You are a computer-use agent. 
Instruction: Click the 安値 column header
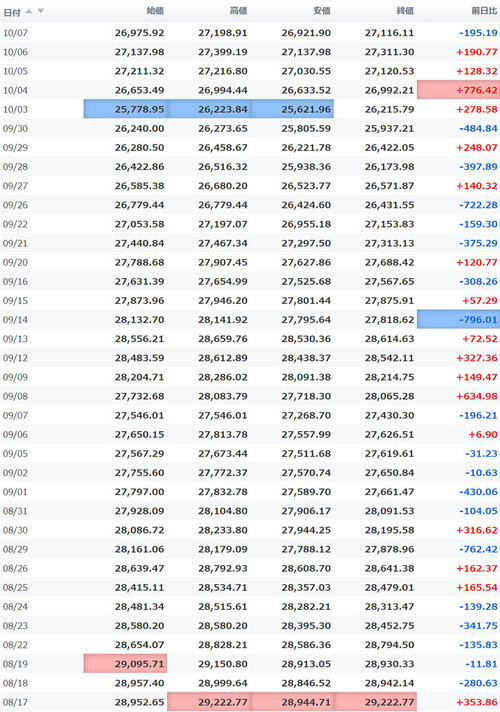(322, 11)
